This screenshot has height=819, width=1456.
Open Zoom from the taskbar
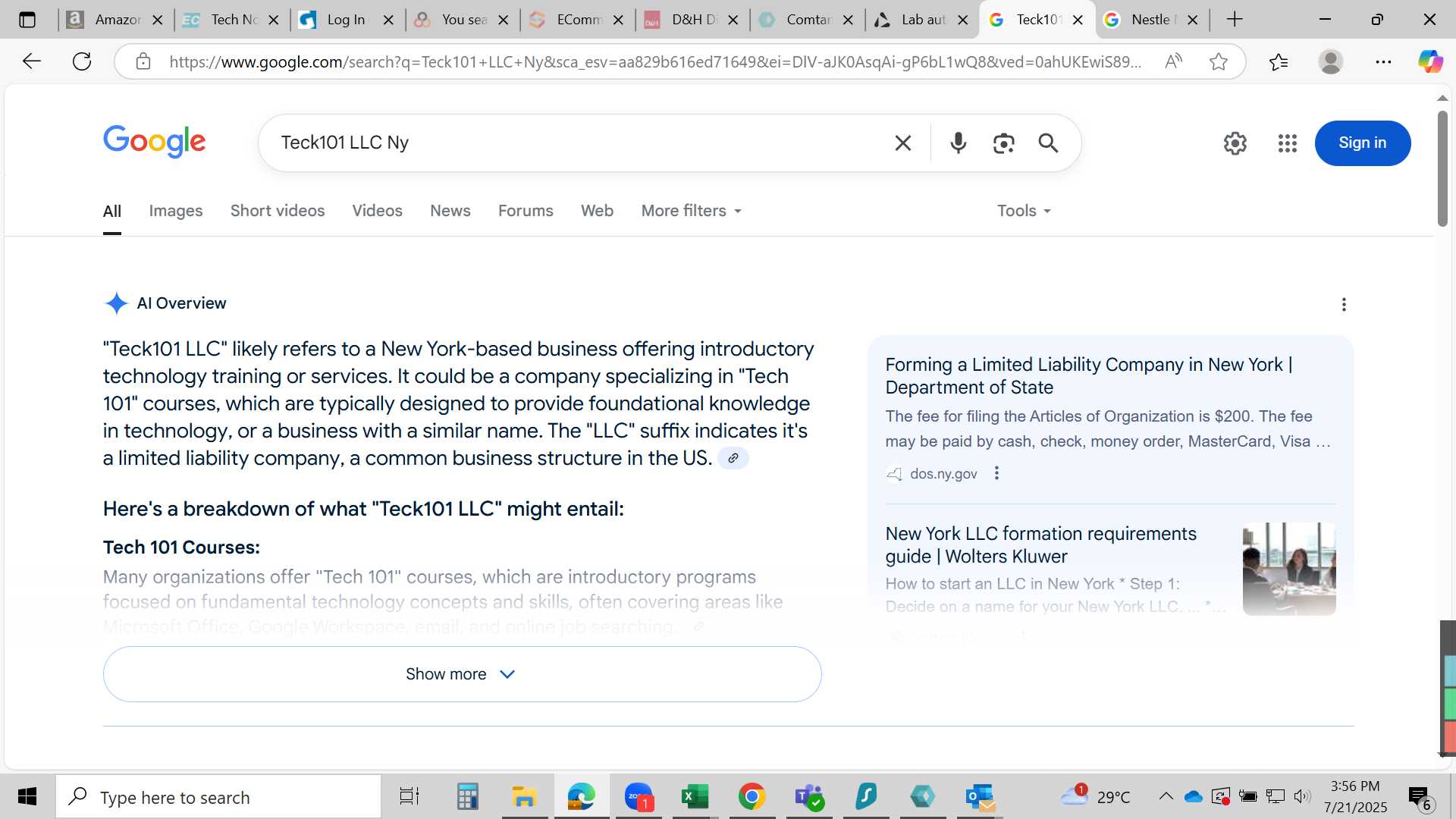(x=639, y=796)
